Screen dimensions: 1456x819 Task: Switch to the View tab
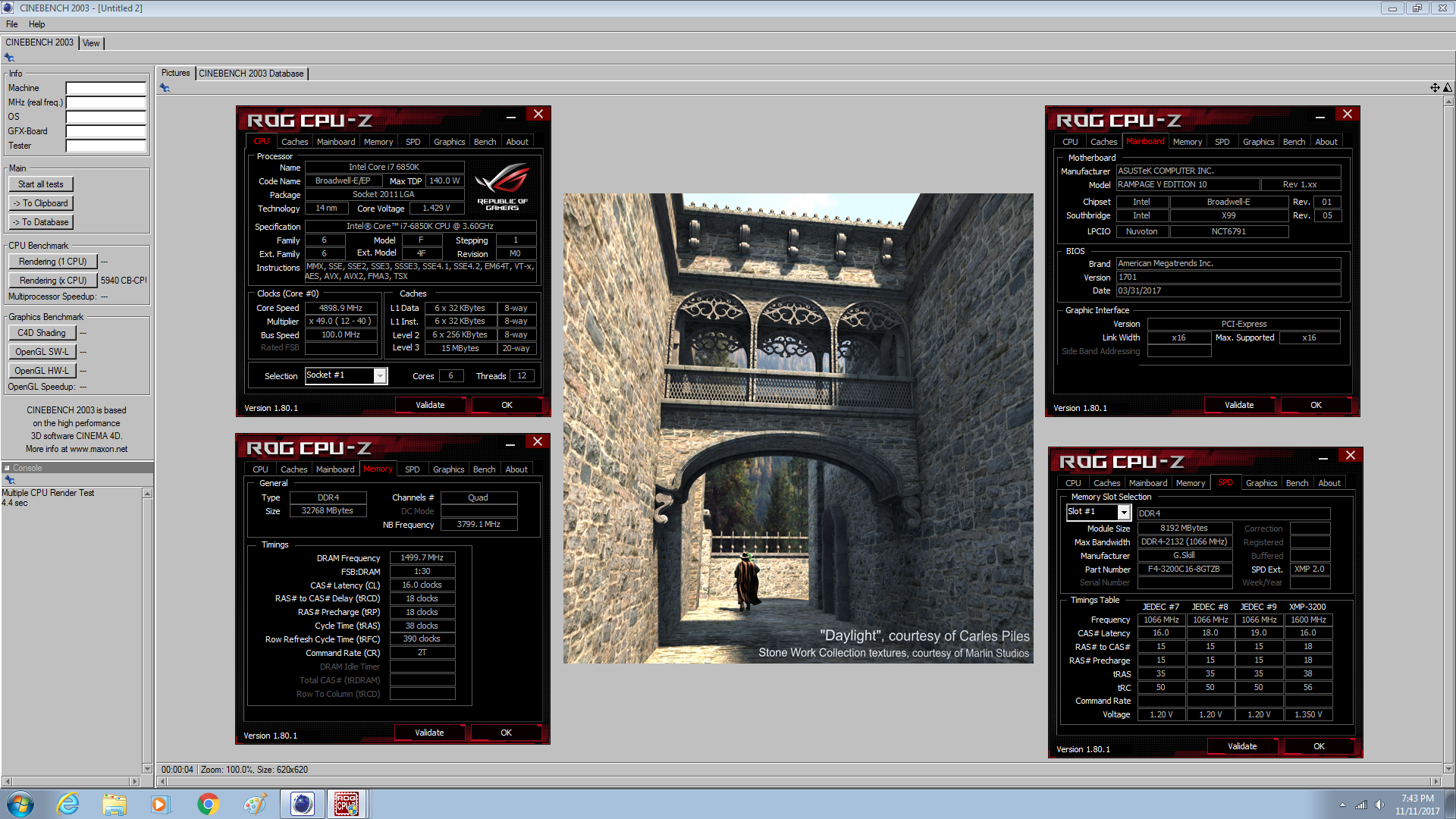(x=91, y=43)
